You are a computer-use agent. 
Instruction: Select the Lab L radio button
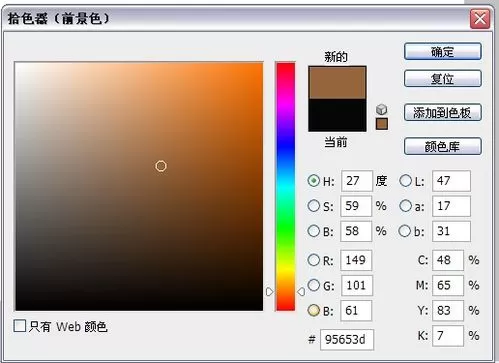click(405, 181)
